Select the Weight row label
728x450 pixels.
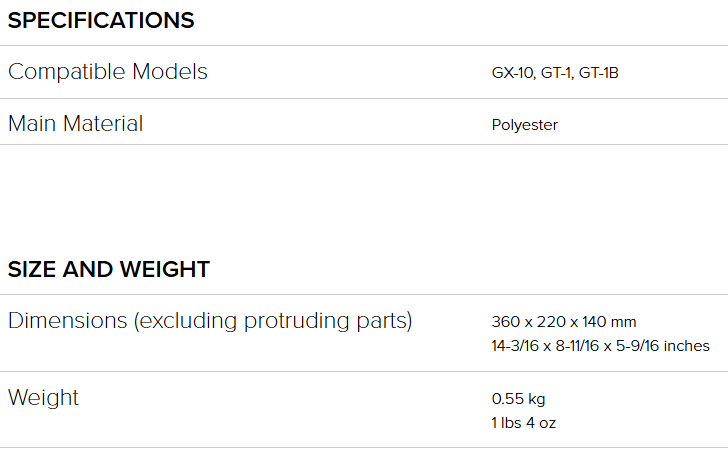44,398
